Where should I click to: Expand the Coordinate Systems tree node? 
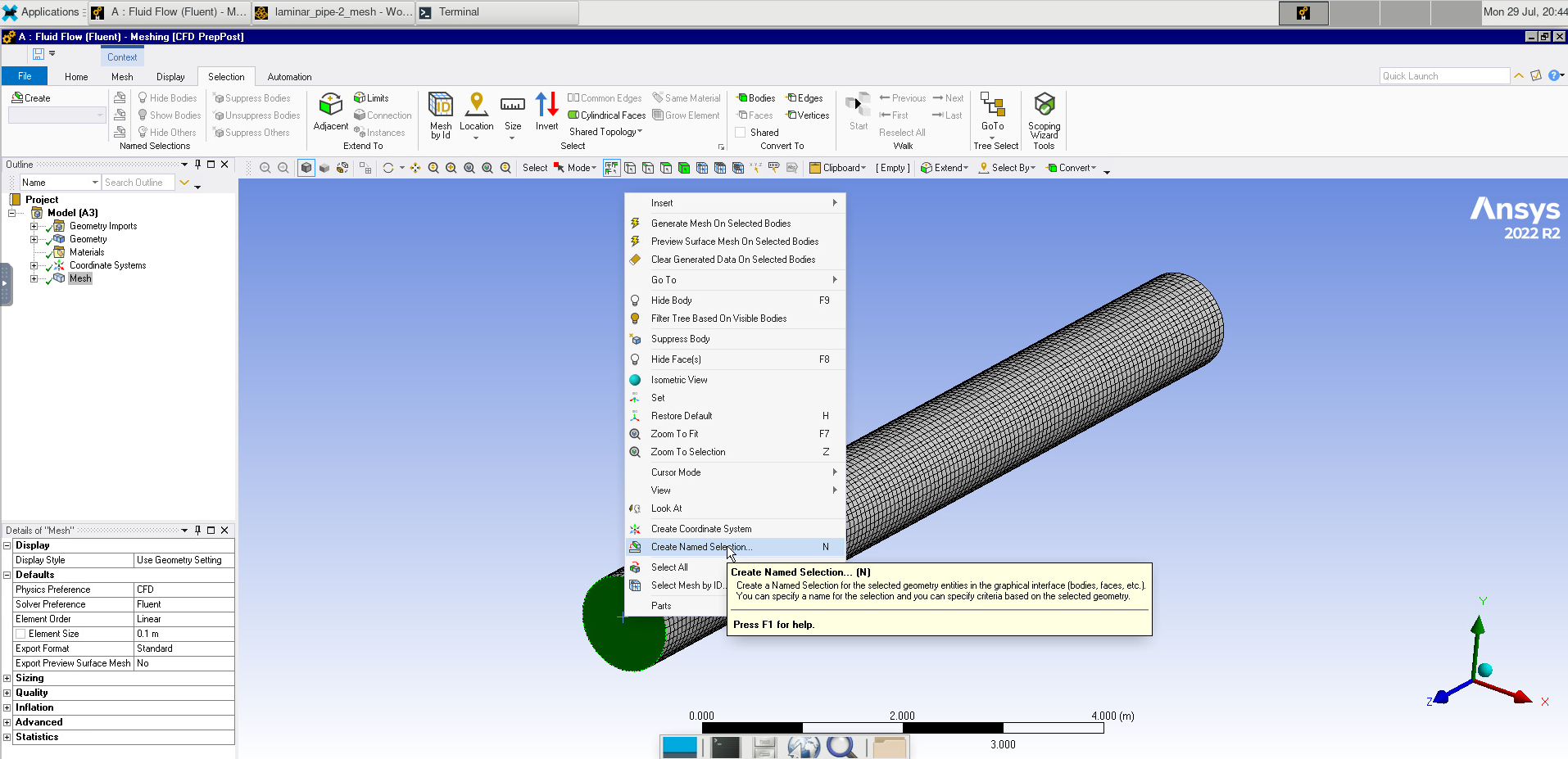click(34, 265)
